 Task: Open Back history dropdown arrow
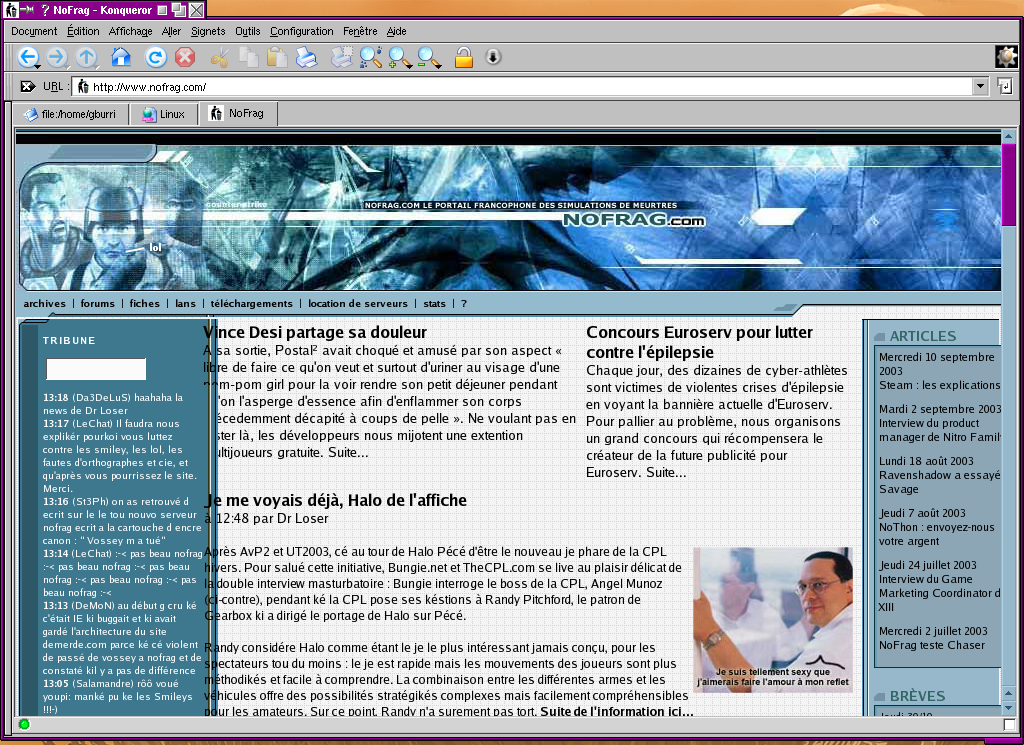click(37, 67)
